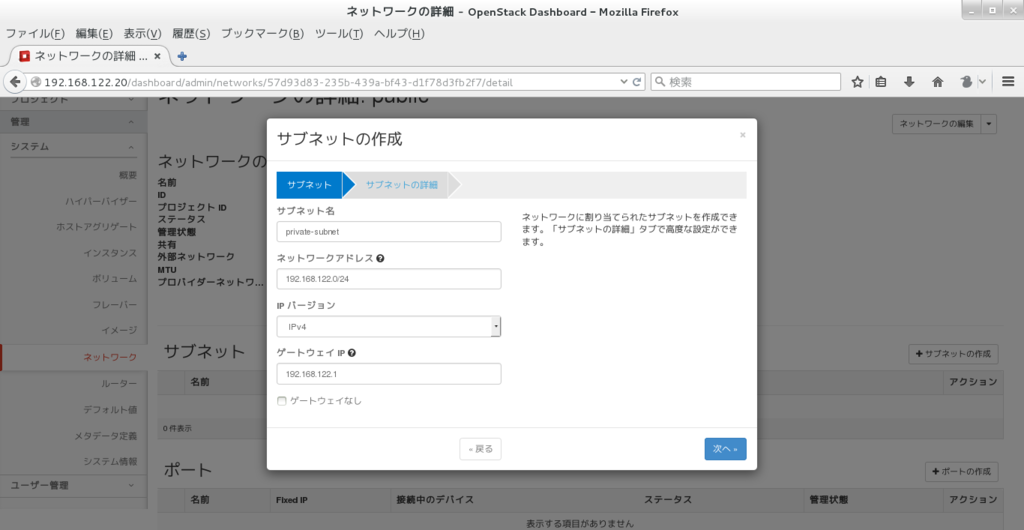Open the ヘルプ(H) menu

(399, 34)
